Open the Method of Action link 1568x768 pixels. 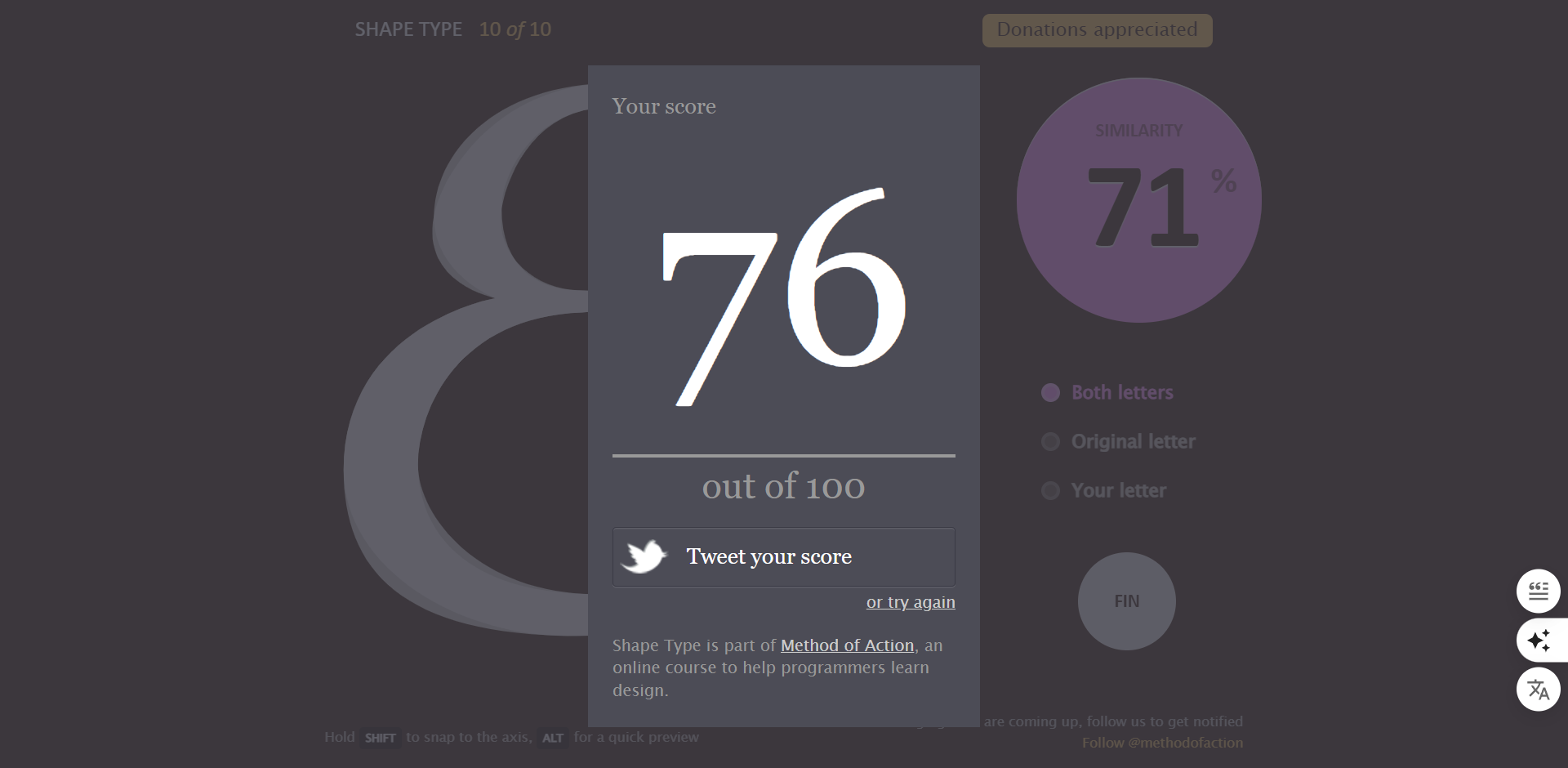(847, 645)
